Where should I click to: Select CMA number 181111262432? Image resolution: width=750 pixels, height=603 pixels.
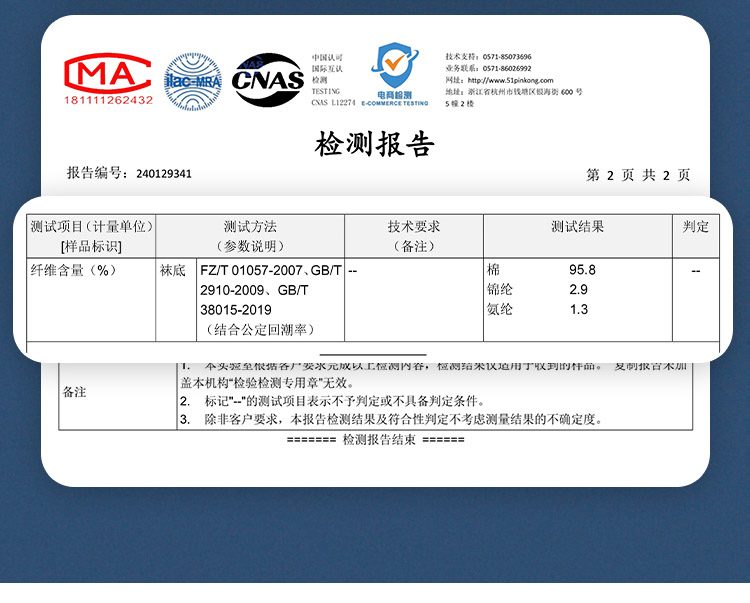[x=109, y=100]
